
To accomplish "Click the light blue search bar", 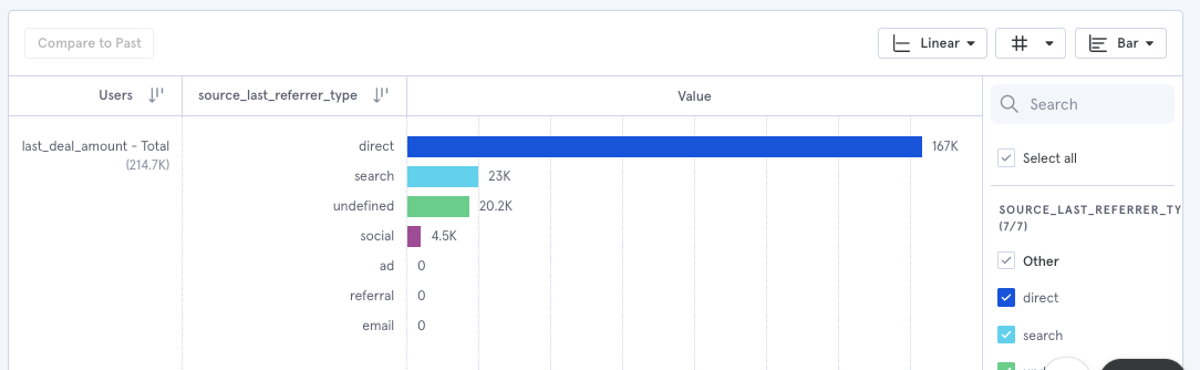I will point(442,177).
